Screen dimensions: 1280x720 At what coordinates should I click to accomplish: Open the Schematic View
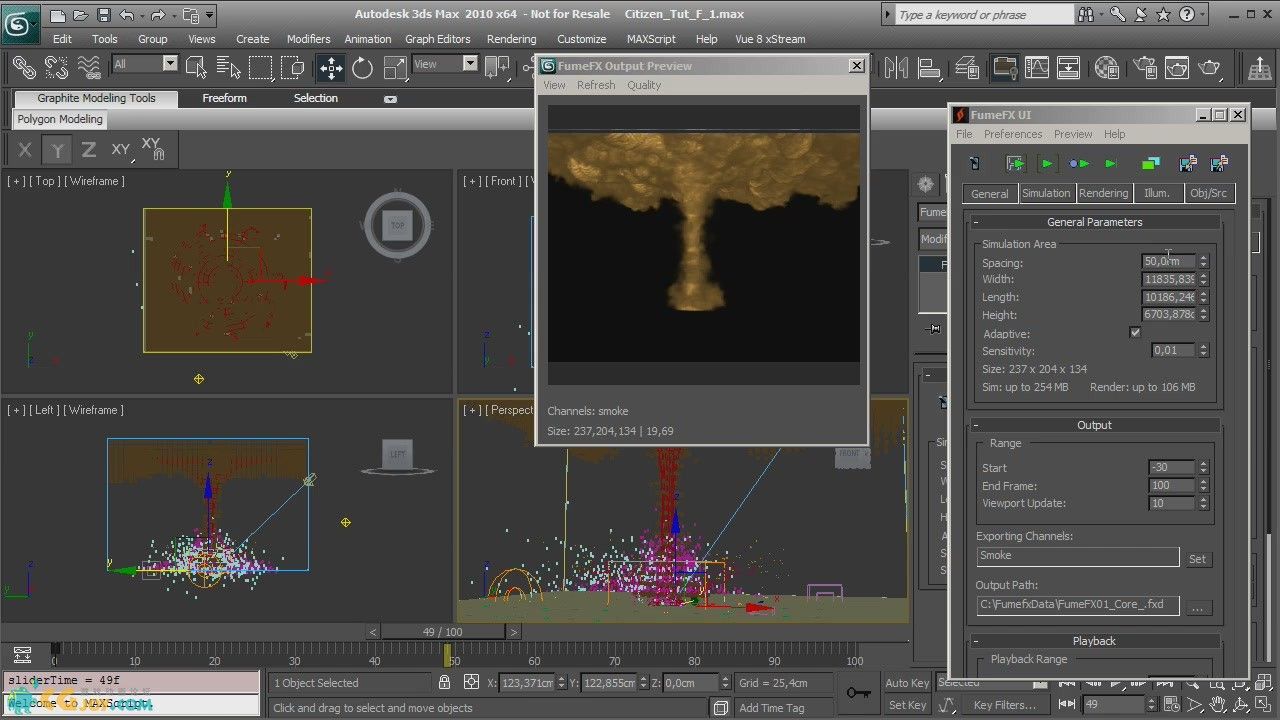tap(1068, 67)
